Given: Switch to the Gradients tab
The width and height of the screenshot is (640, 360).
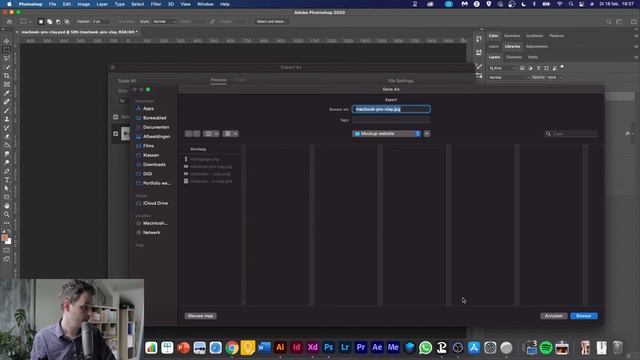Looking at the screenshot, I should [535, 36].
